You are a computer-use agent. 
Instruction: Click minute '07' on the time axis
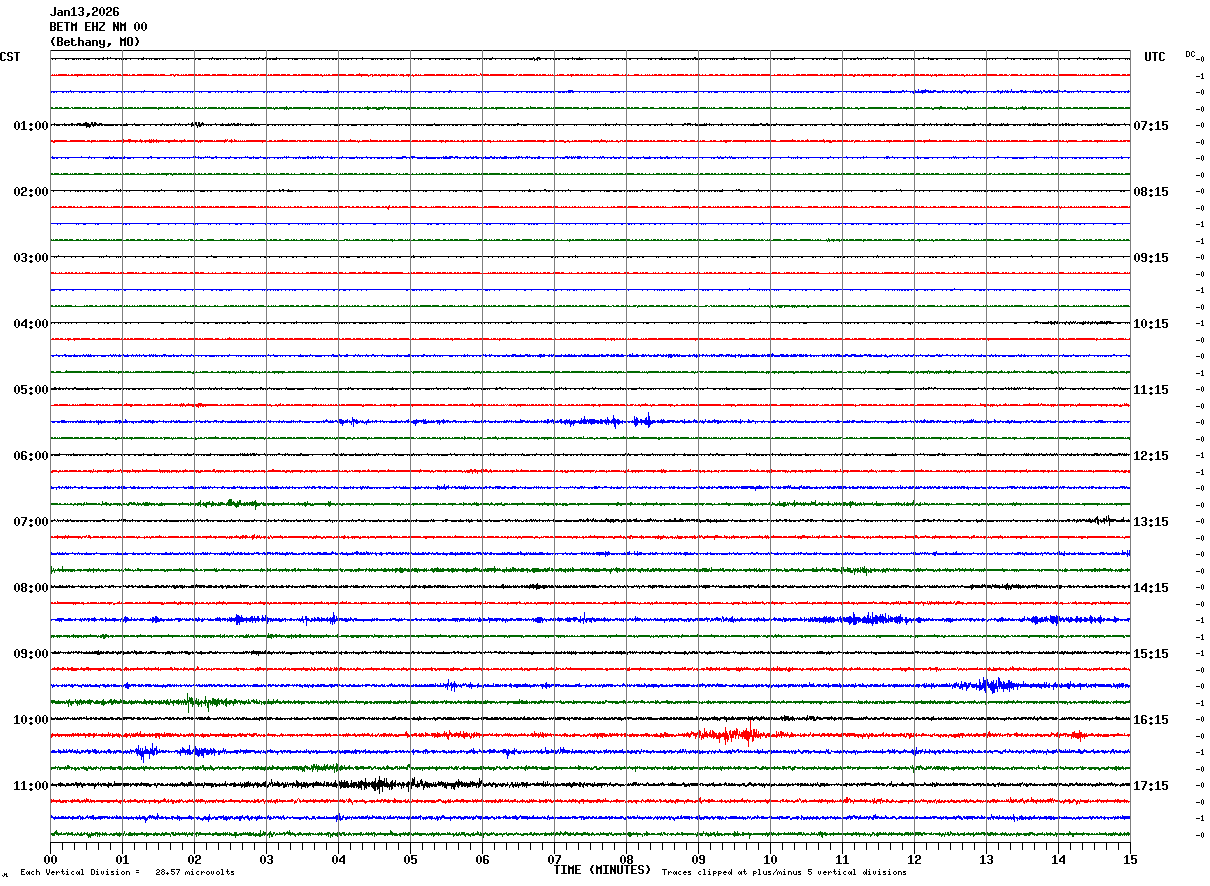[x=555, y=859]
